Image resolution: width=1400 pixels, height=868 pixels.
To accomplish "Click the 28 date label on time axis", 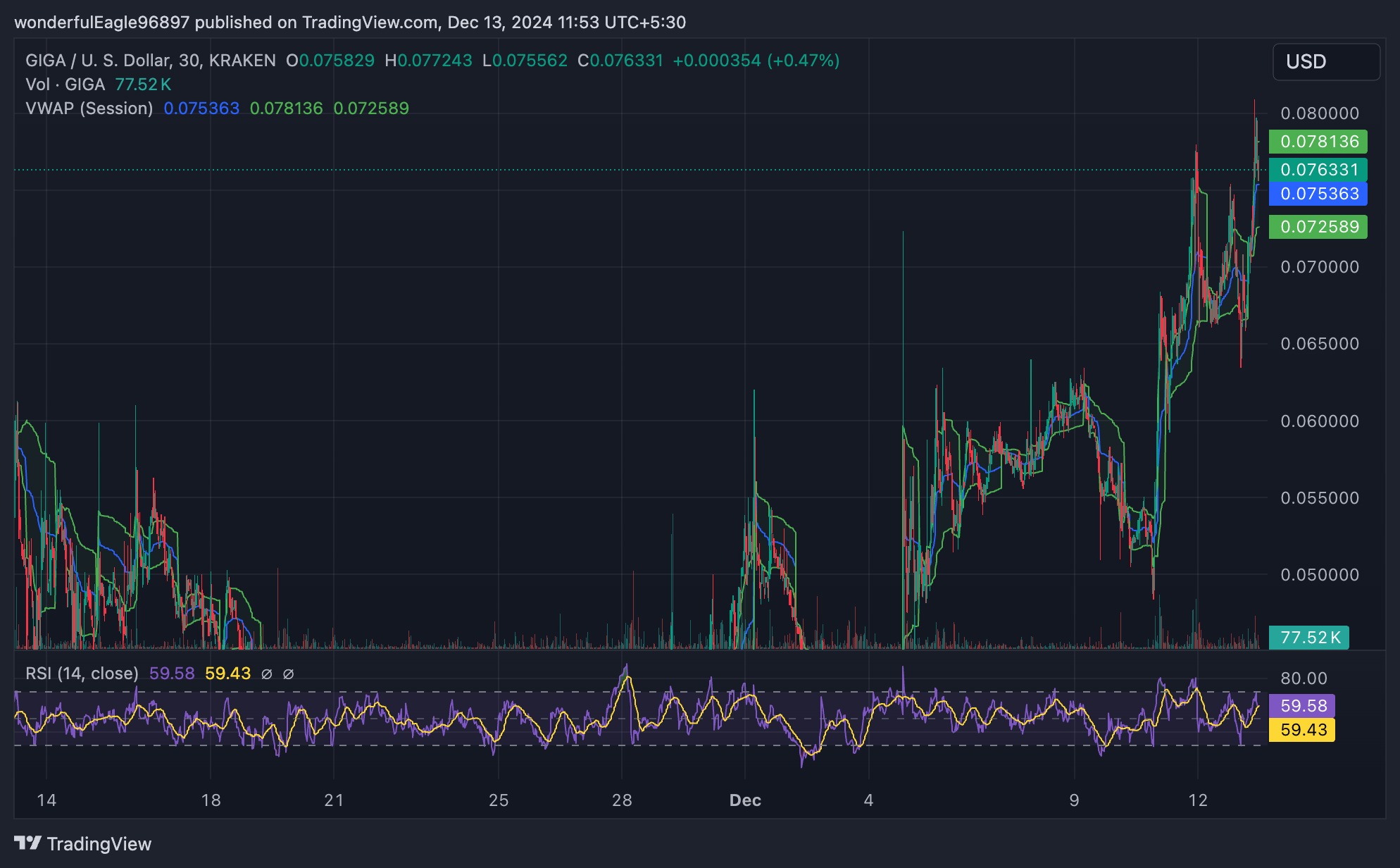I will [622, 800].
